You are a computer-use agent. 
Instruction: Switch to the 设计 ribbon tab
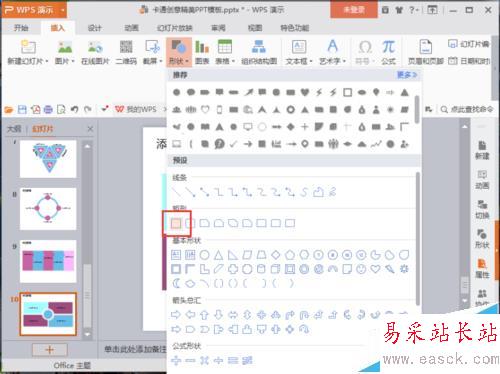(95, 28)
